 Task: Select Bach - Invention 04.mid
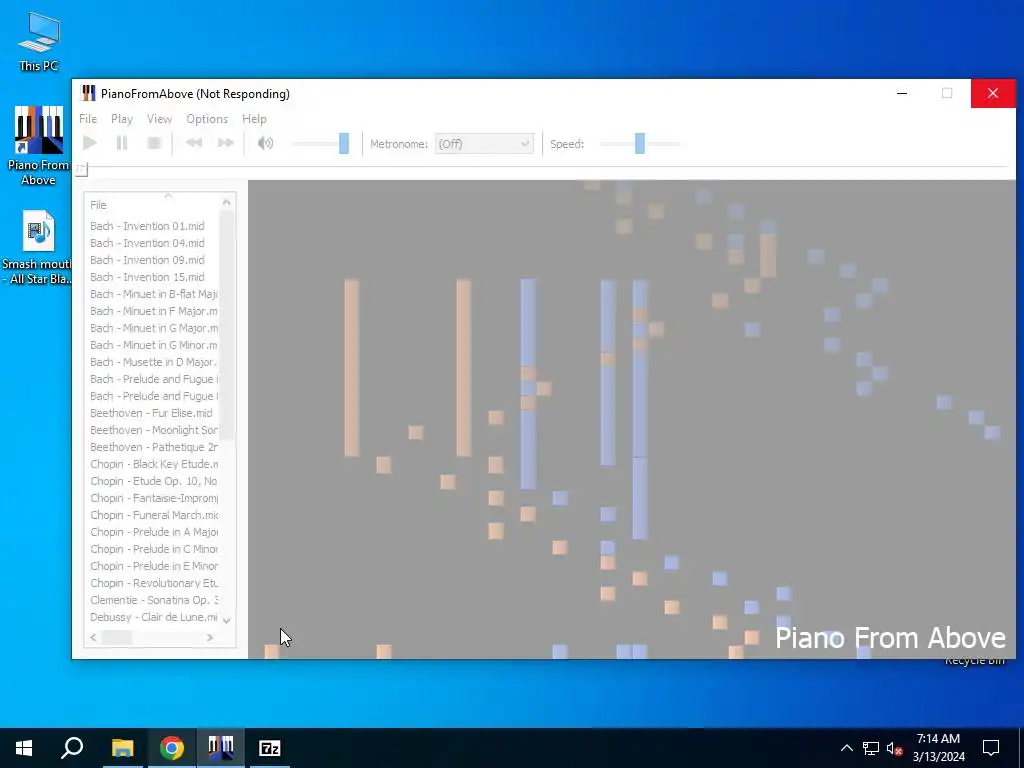tap(147, 243)
